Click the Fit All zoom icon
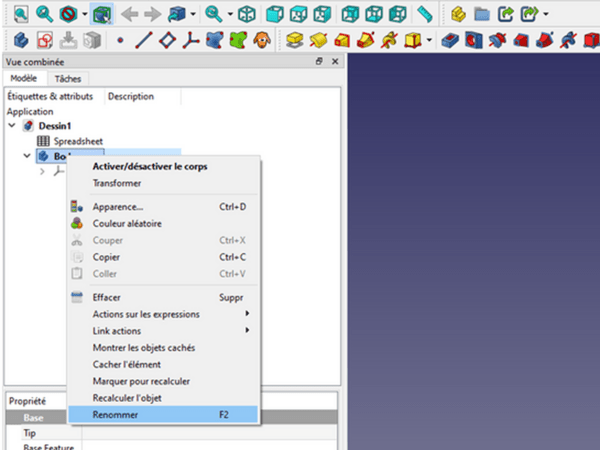This screenshot has width=600, height=450. 20,15
